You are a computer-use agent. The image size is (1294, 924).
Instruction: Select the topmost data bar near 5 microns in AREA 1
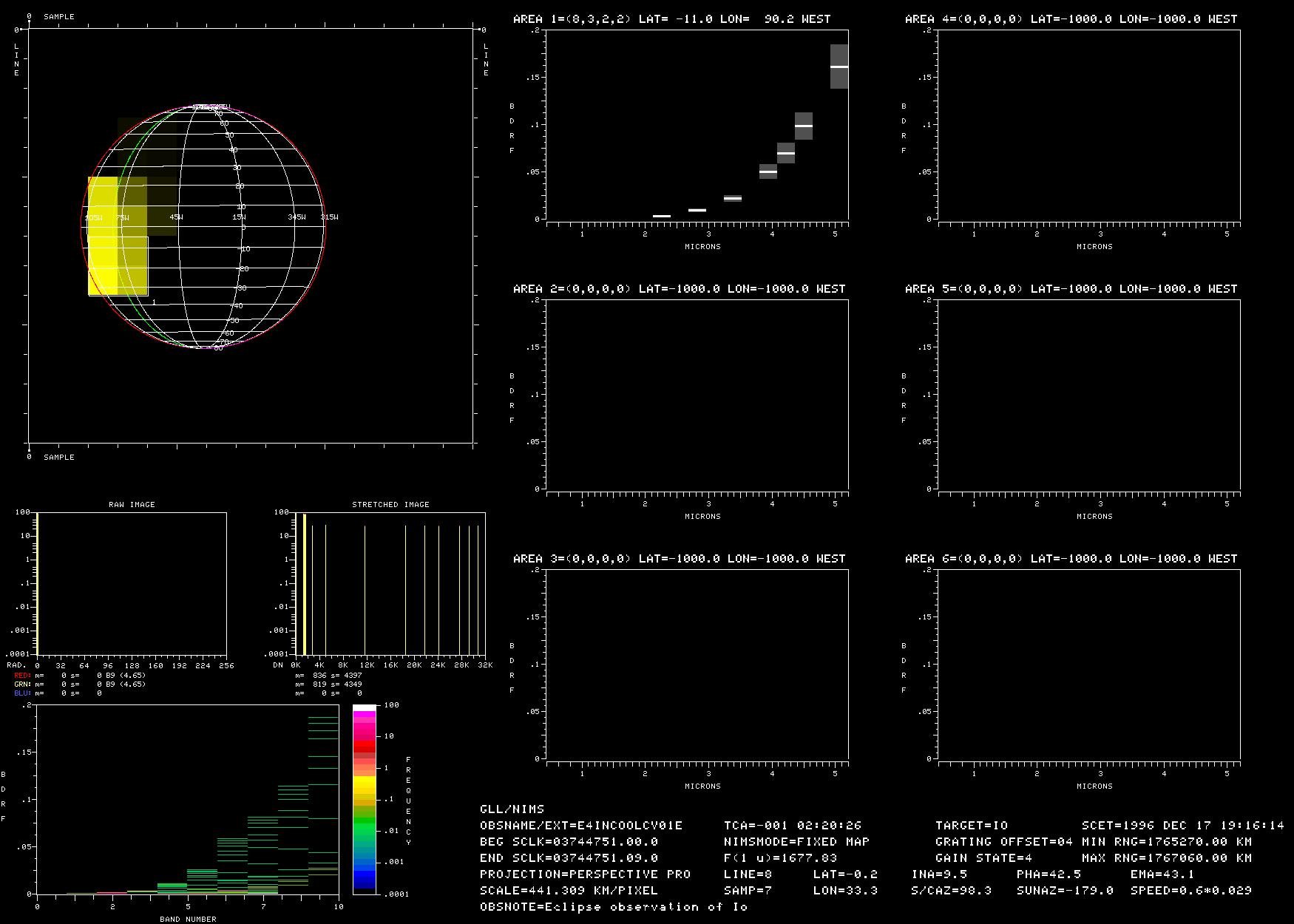click(839, 67)
